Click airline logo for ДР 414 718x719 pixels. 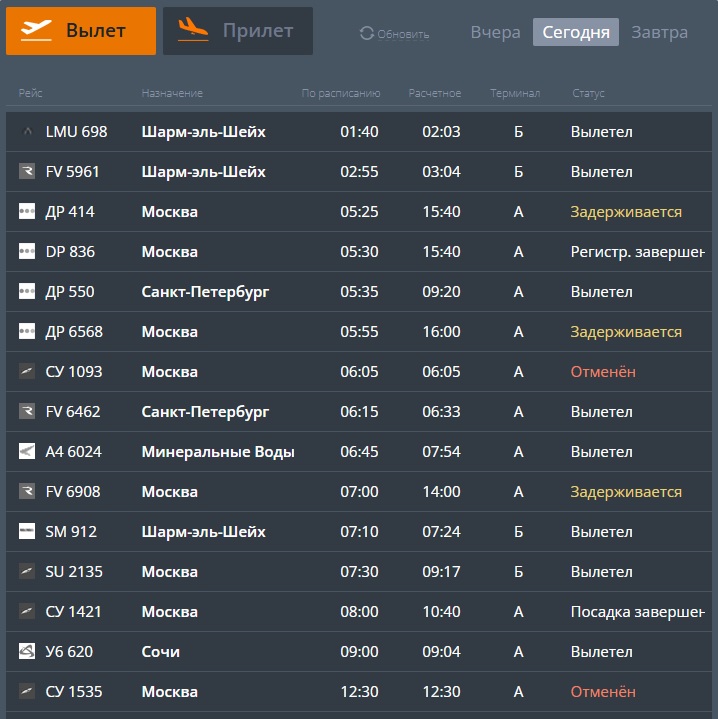click(27, 211)
